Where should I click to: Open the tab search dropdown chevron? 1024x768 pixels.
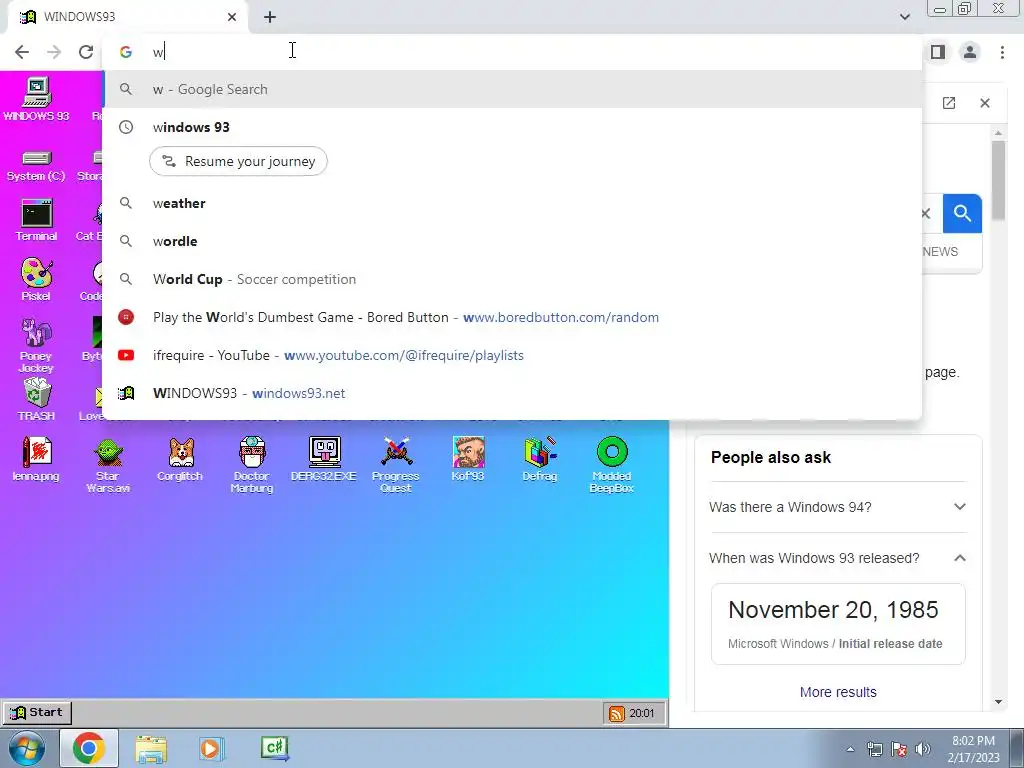pyautogui.click(x=904, y=17)
